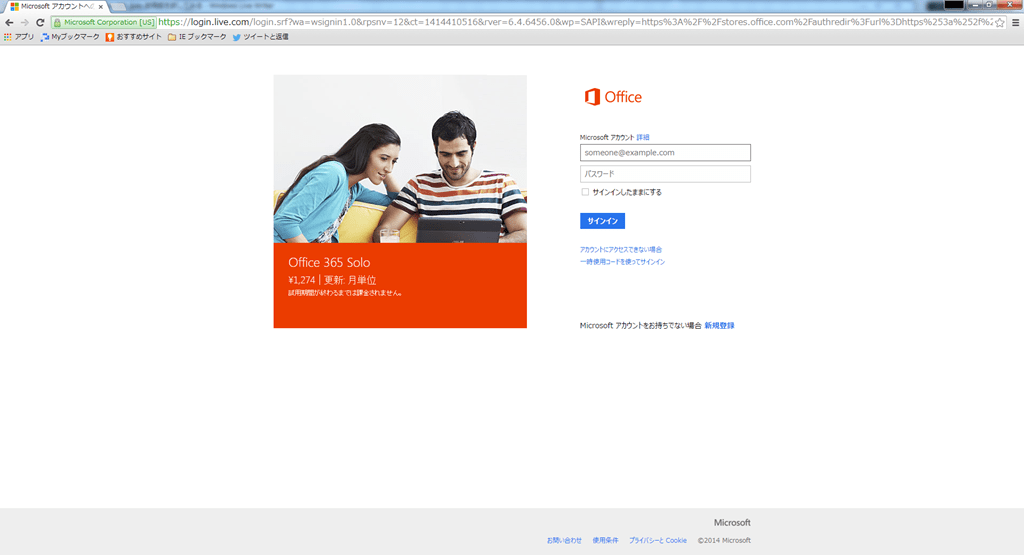Click the 詳細 link next to Microsoft アカウント
Screen dimensions: 1024x555
[x=643, y=137]
